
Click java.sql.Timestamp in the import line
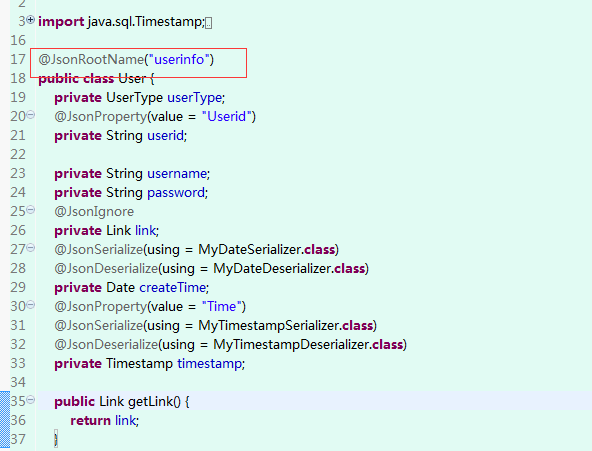click(145, 22)
